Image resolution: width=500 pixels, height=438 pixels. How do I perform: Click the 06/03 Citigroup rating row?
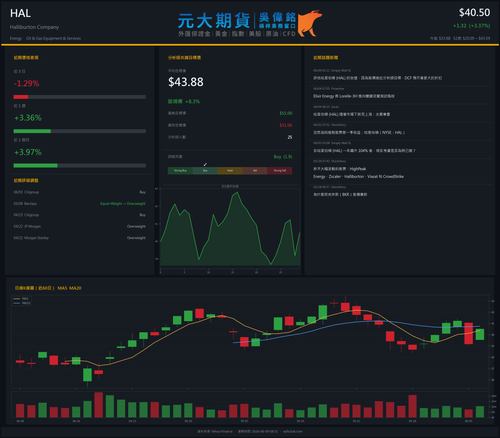(79, 192)
